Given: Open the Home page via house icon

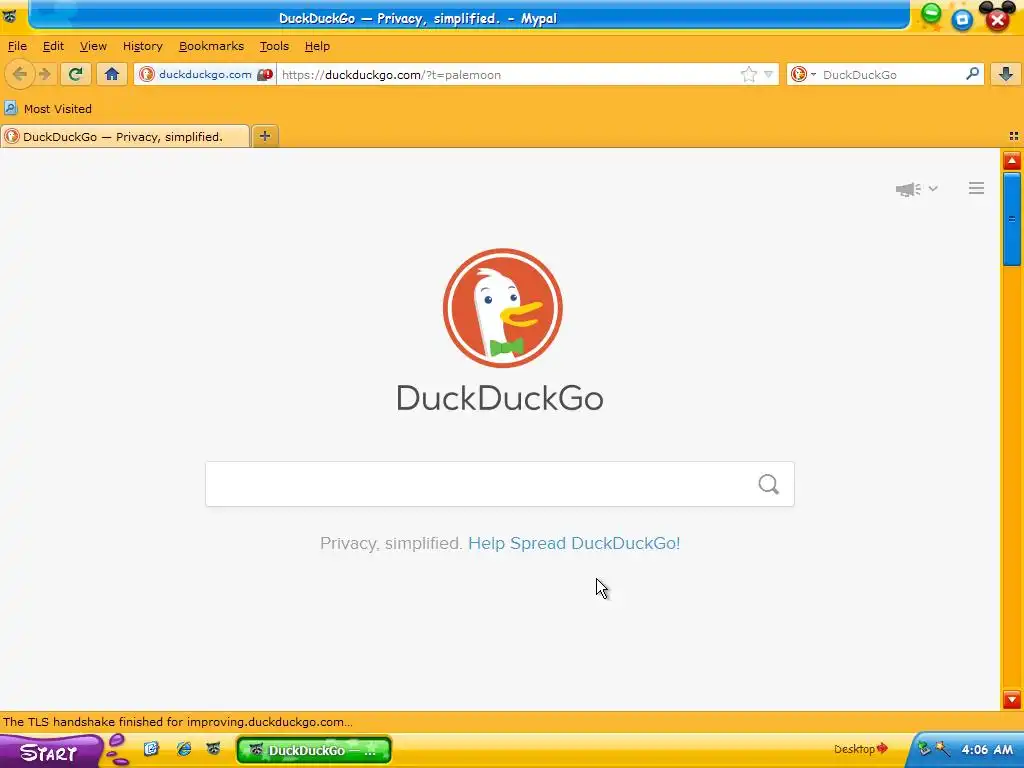Looking at the screenshot, I should (x=112, y=74).
